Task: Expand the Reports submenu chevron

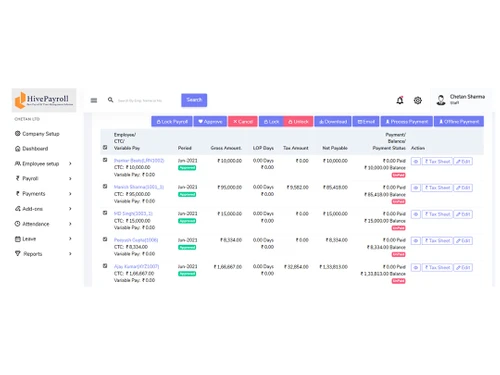Action: click(x=70, y=254)
